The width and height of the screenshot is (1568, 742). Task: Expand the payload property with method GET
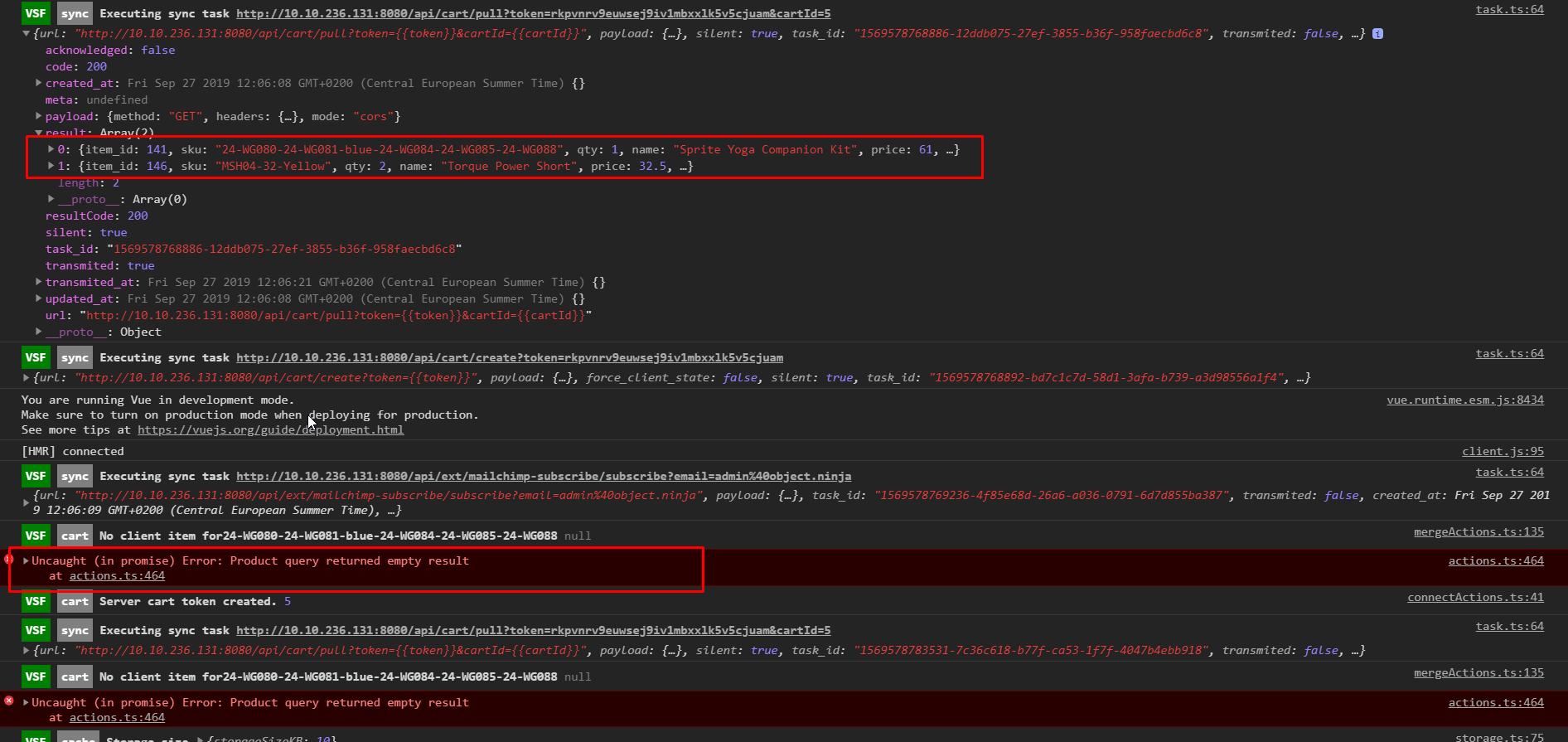point(38,116)
